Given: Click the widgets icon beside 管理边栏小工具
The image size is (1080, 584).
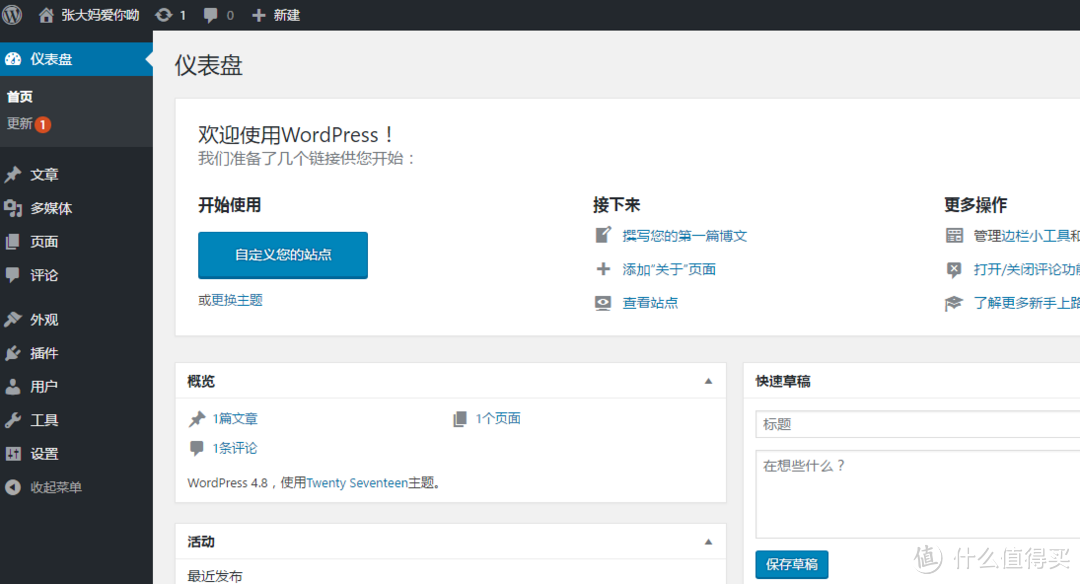Looking at the screenshot, I should coord(954,236).
